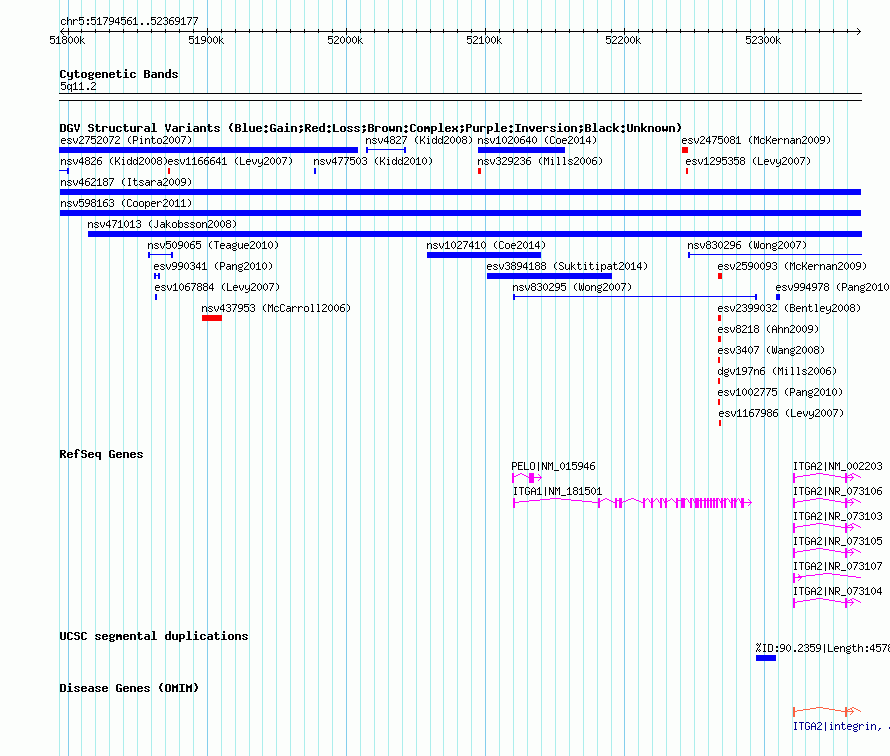
Task: Select the red nsv437953 (McCarroll2006) loss bar
Action: pos(212,318)
